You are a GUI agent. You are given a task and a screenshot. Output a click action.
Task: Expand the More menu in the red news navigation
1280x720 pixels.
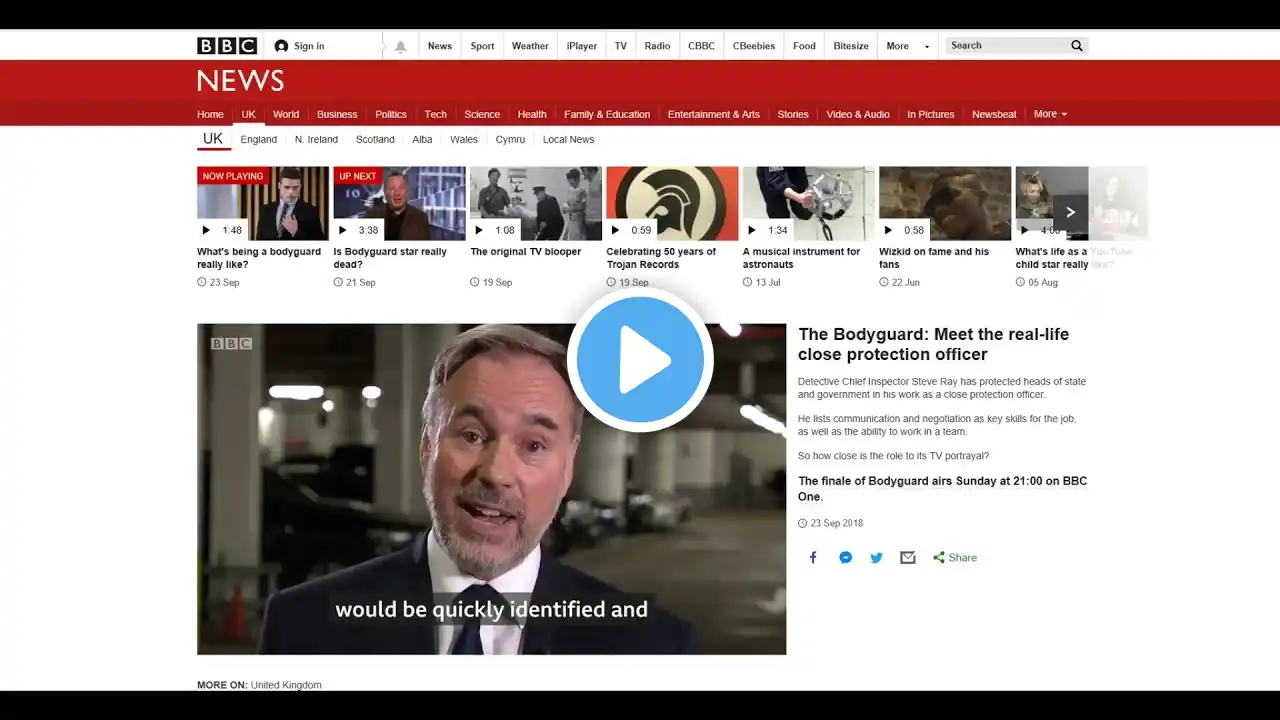point(1050,114)
